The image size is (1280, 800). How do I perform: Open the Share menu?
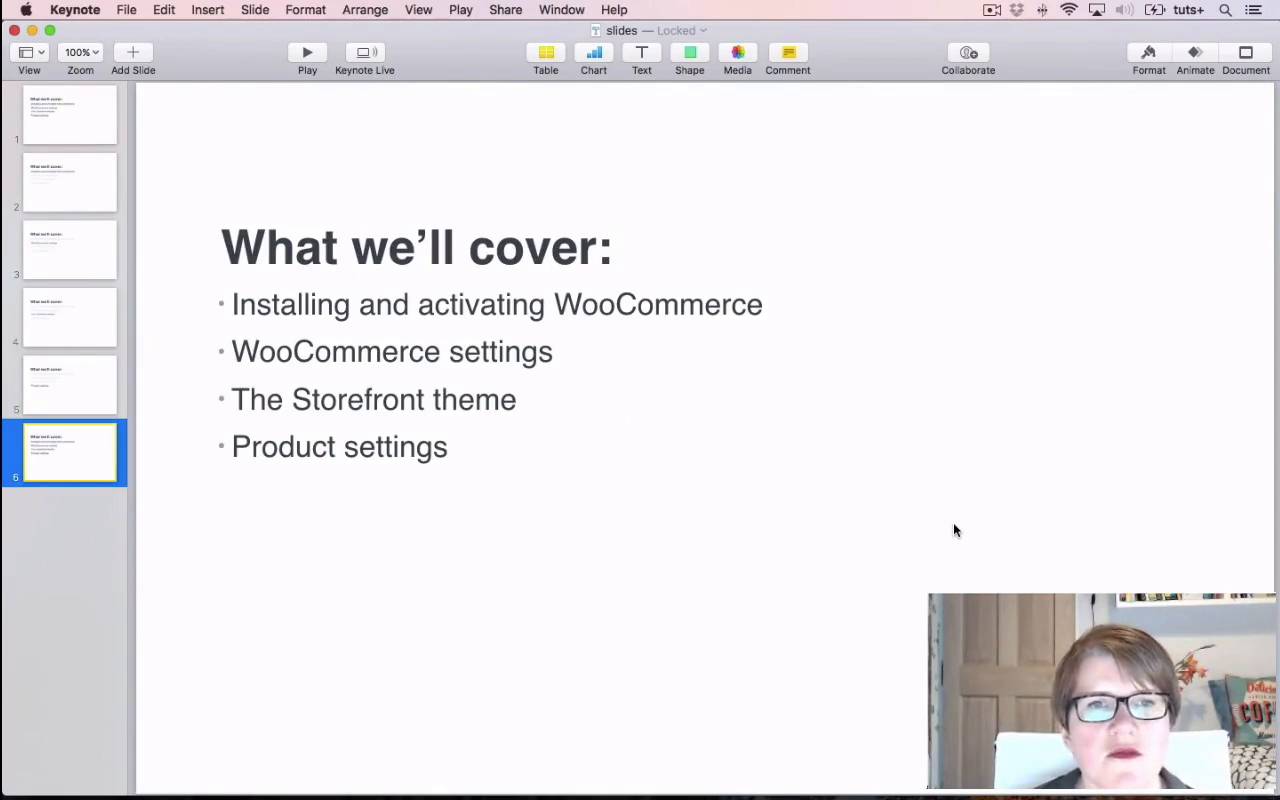click(x=506, y=10)
